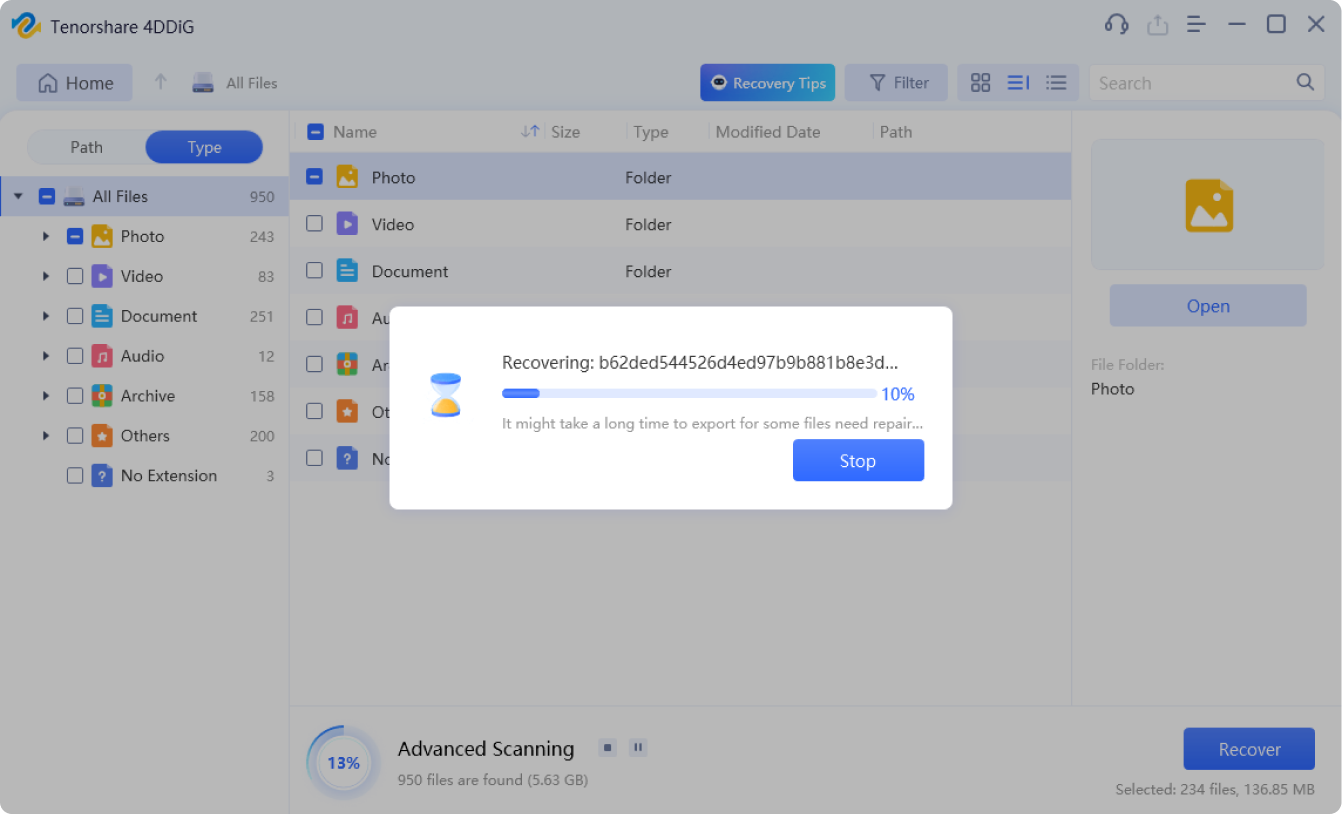Image resolution: width=1342 pixels, height=814 pixels.
Task: Click the headset support icon
Action: click(x=1116, y=25)
